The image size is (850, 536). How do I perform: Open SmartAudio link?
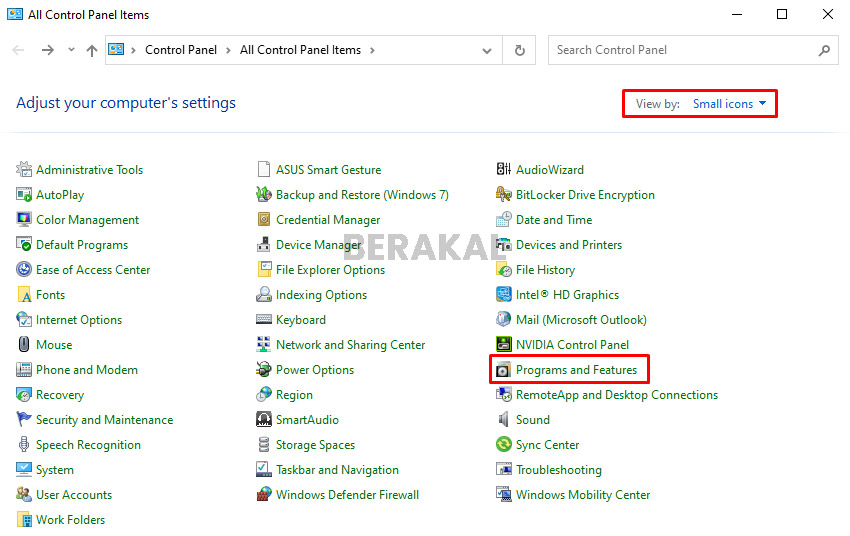(307, 419)
